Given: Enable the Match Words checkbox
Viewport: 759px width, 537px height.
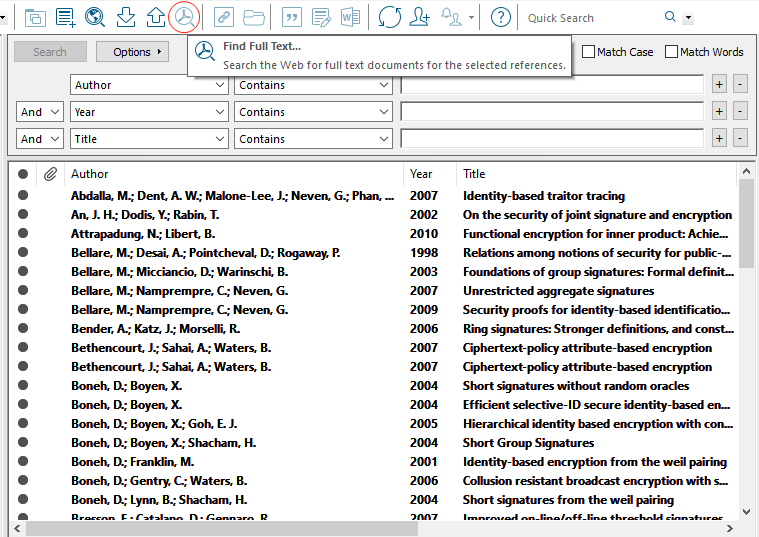Looking at the screenshot, I should 671,51.
